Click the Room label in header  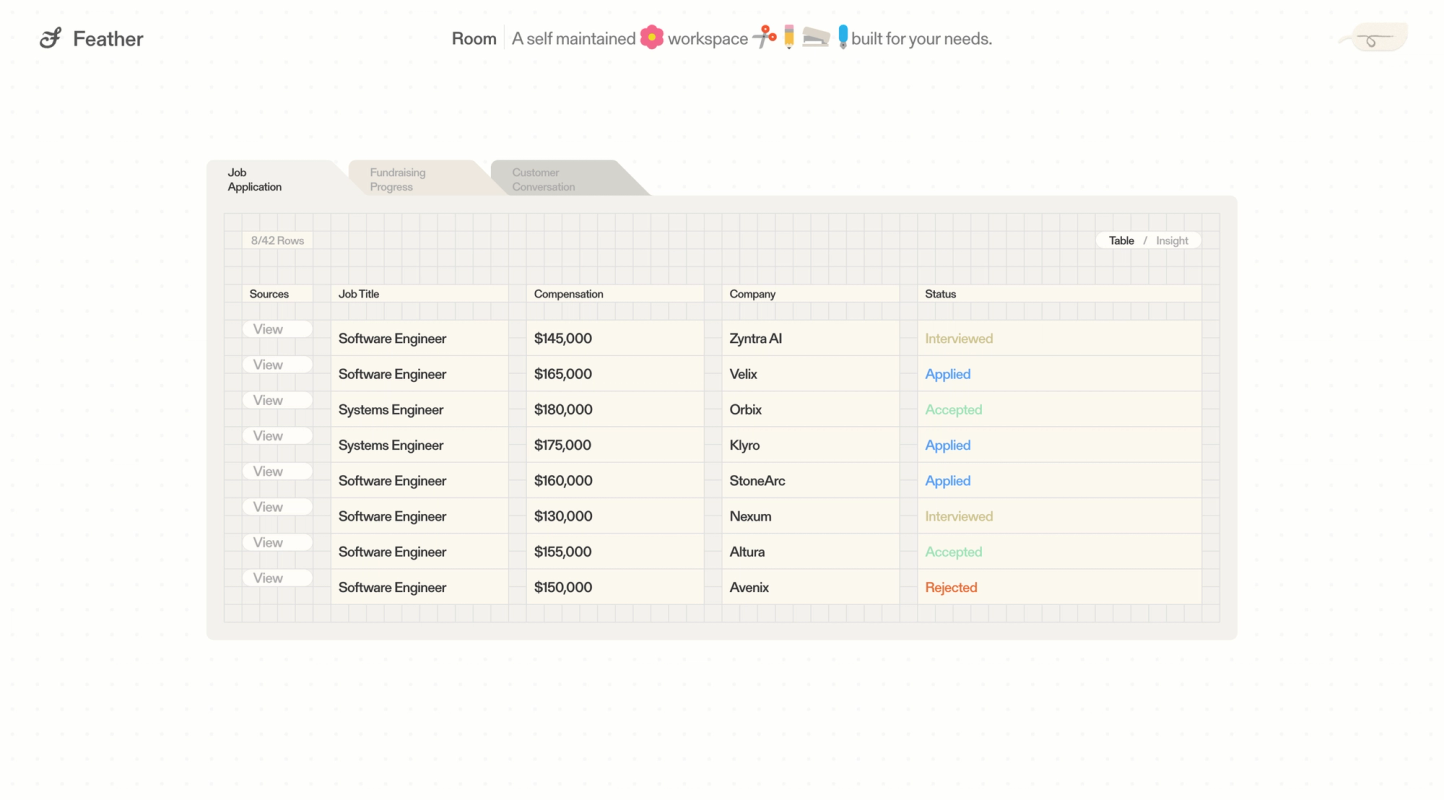pos(474,39)
